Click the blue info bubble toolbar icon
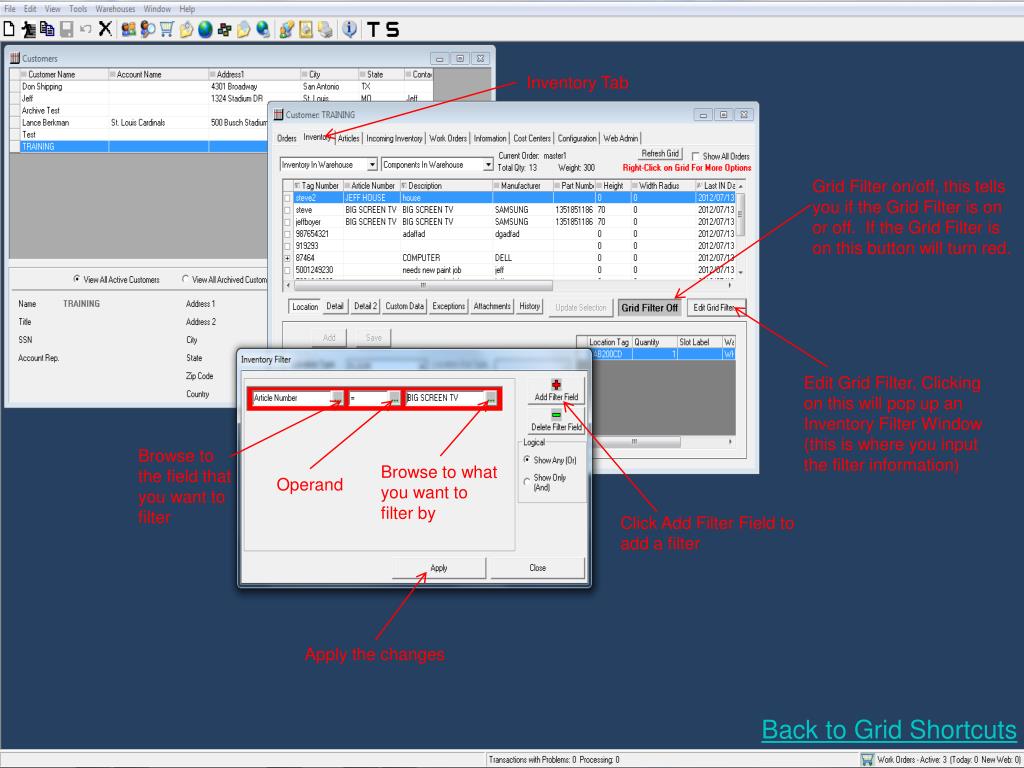Viewport: 1024px width, 768px height. tap(350, 29)
